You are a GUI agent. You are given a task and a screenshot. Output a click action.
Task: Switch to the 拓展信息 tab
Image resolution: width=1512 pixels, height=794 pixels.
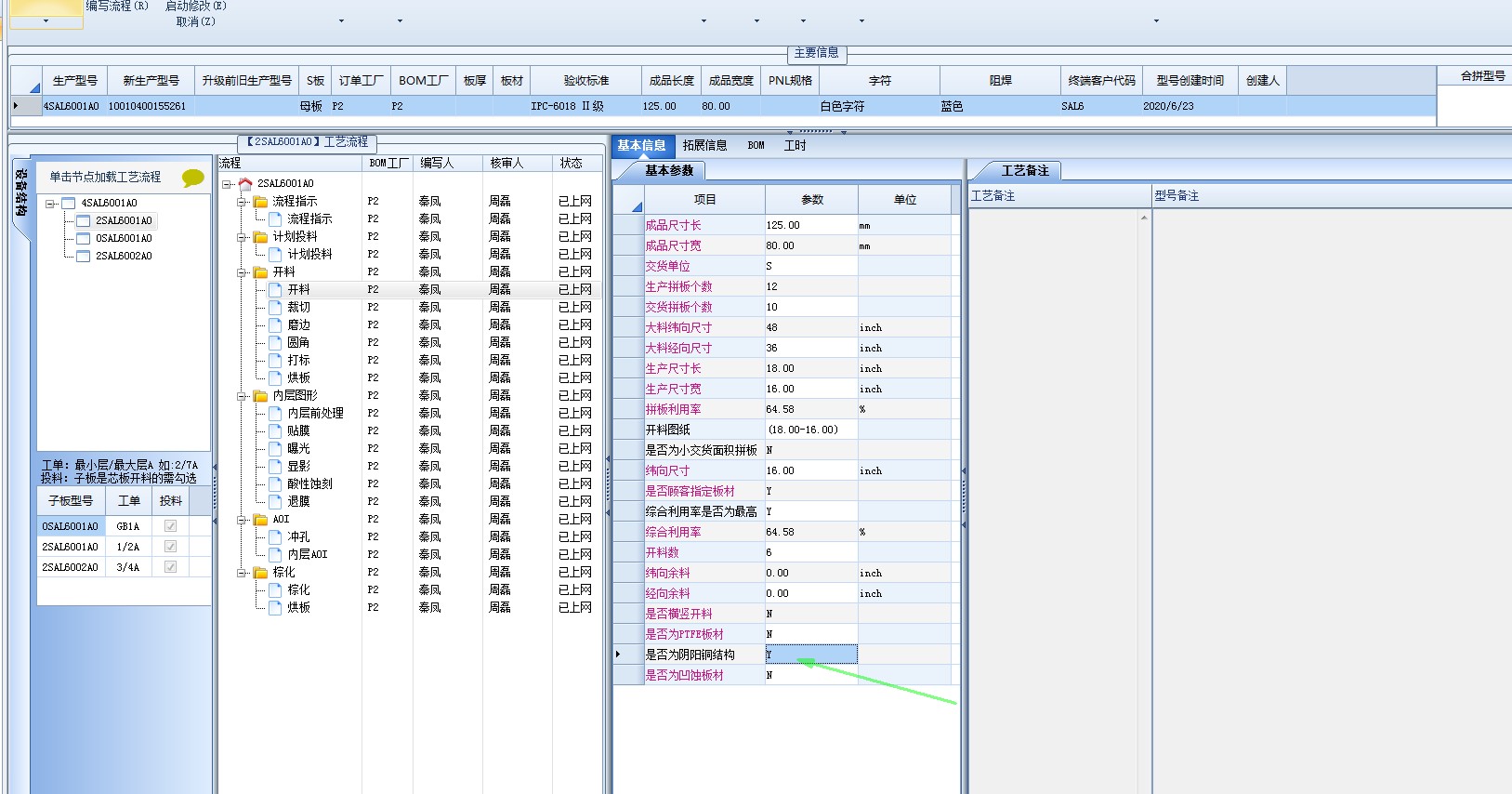(x=704, y=146)
